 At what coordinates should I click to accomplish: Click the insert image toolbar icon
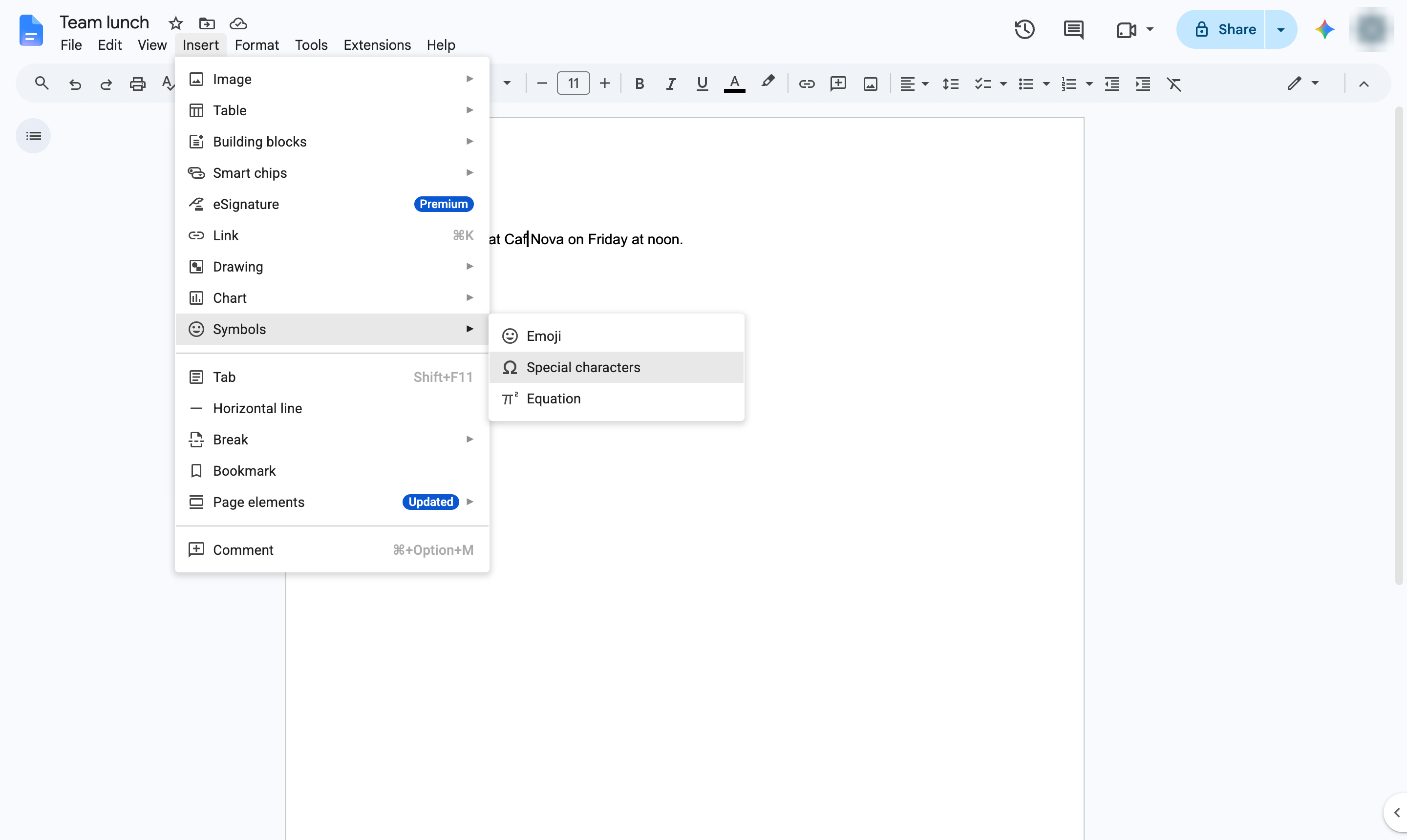870,84
